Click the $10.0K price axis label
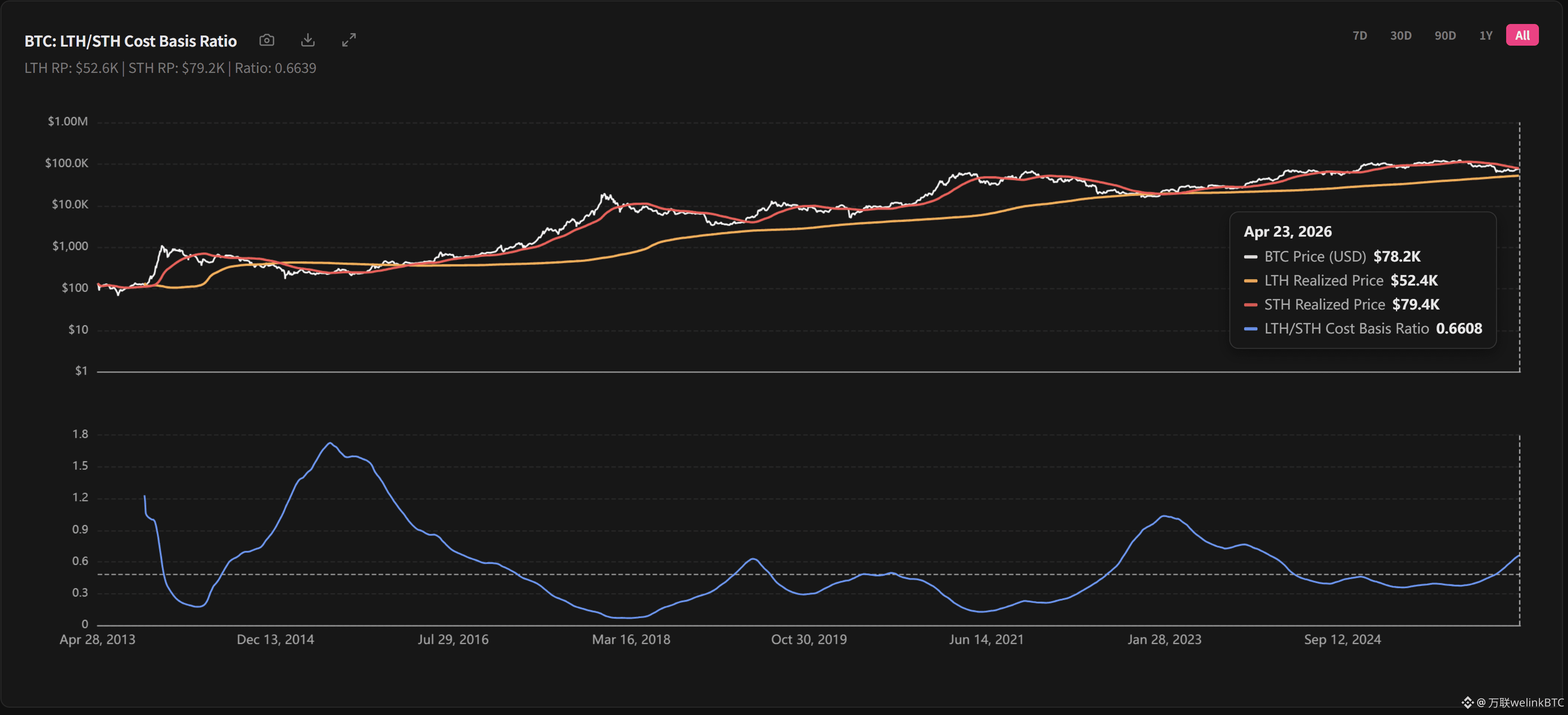Screen dimensions: 1568x715 tap(70, 204)
